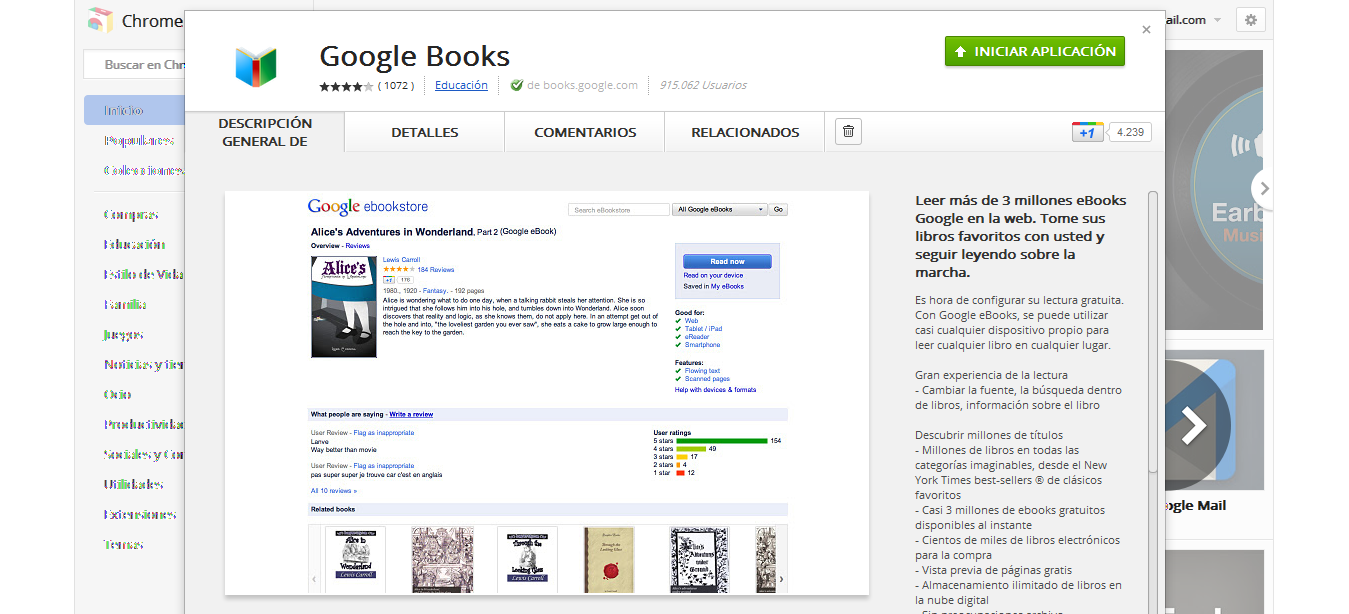
Task: Switch to the DETALLES tab
Action: click(423, 131)
